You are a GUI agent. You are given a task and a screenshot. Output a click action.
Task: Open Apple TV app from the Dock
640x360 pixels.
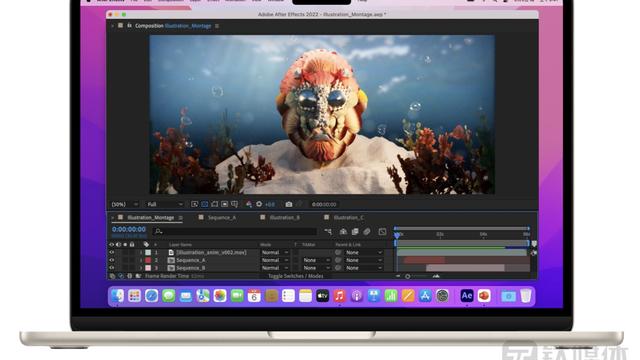tap(322, 296)
